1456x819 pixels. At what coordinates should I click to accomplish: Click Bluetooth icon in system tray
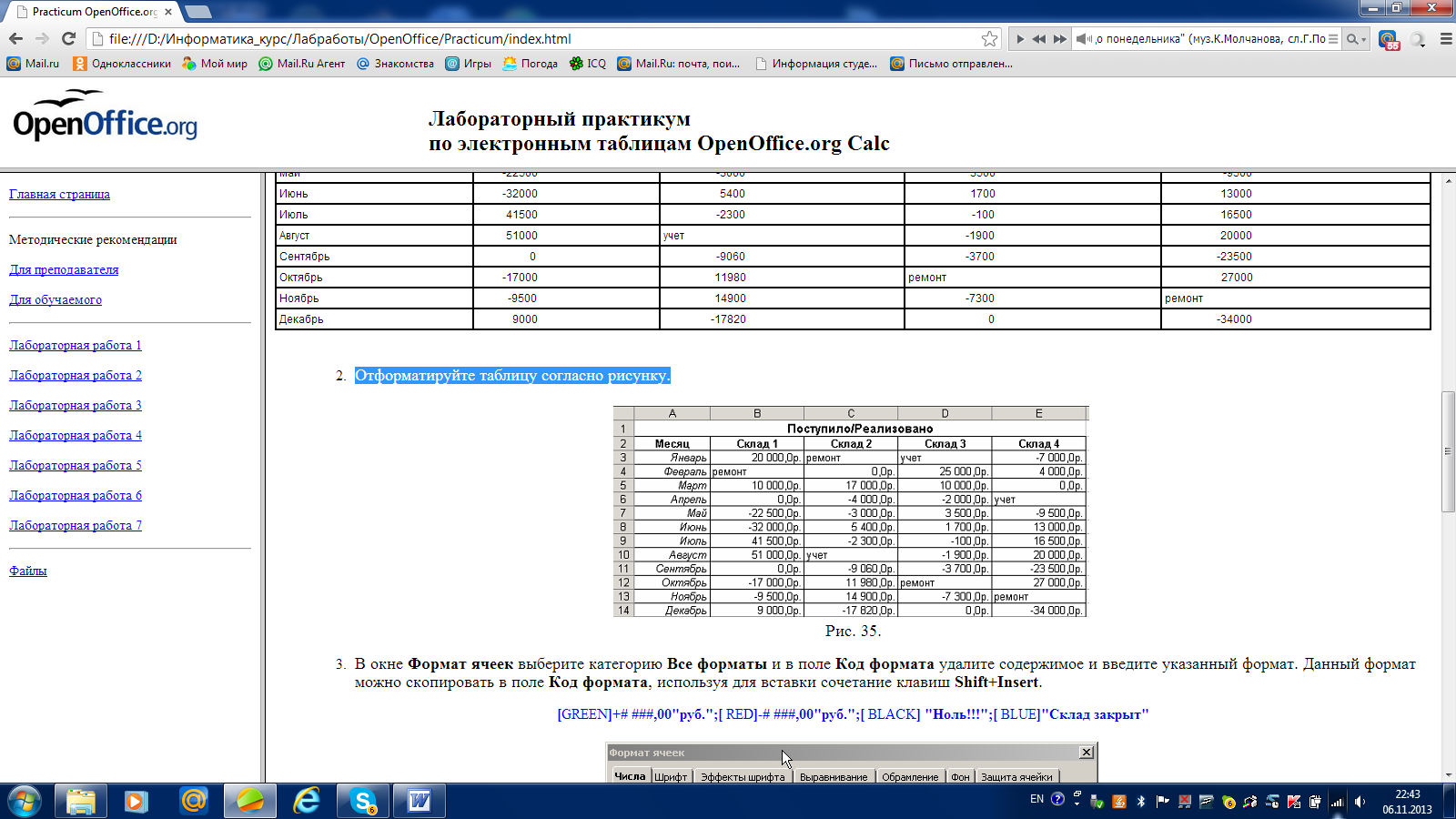[x=1140, y=802]
